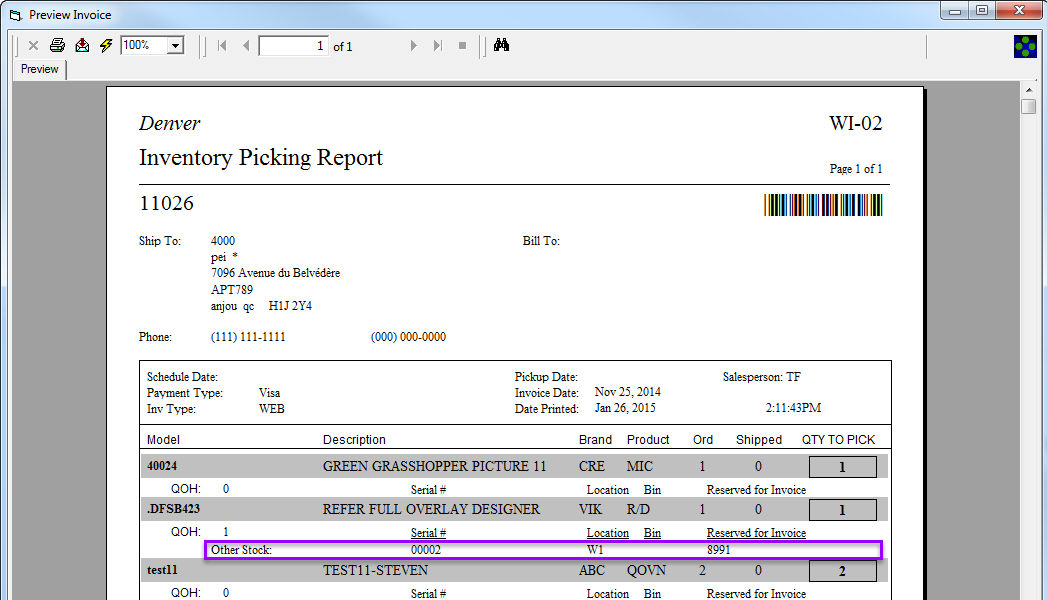Image resolution: width=1047 pixels, height=600 pixels.
Task: Go to the next page
Action: pos(413,45)
